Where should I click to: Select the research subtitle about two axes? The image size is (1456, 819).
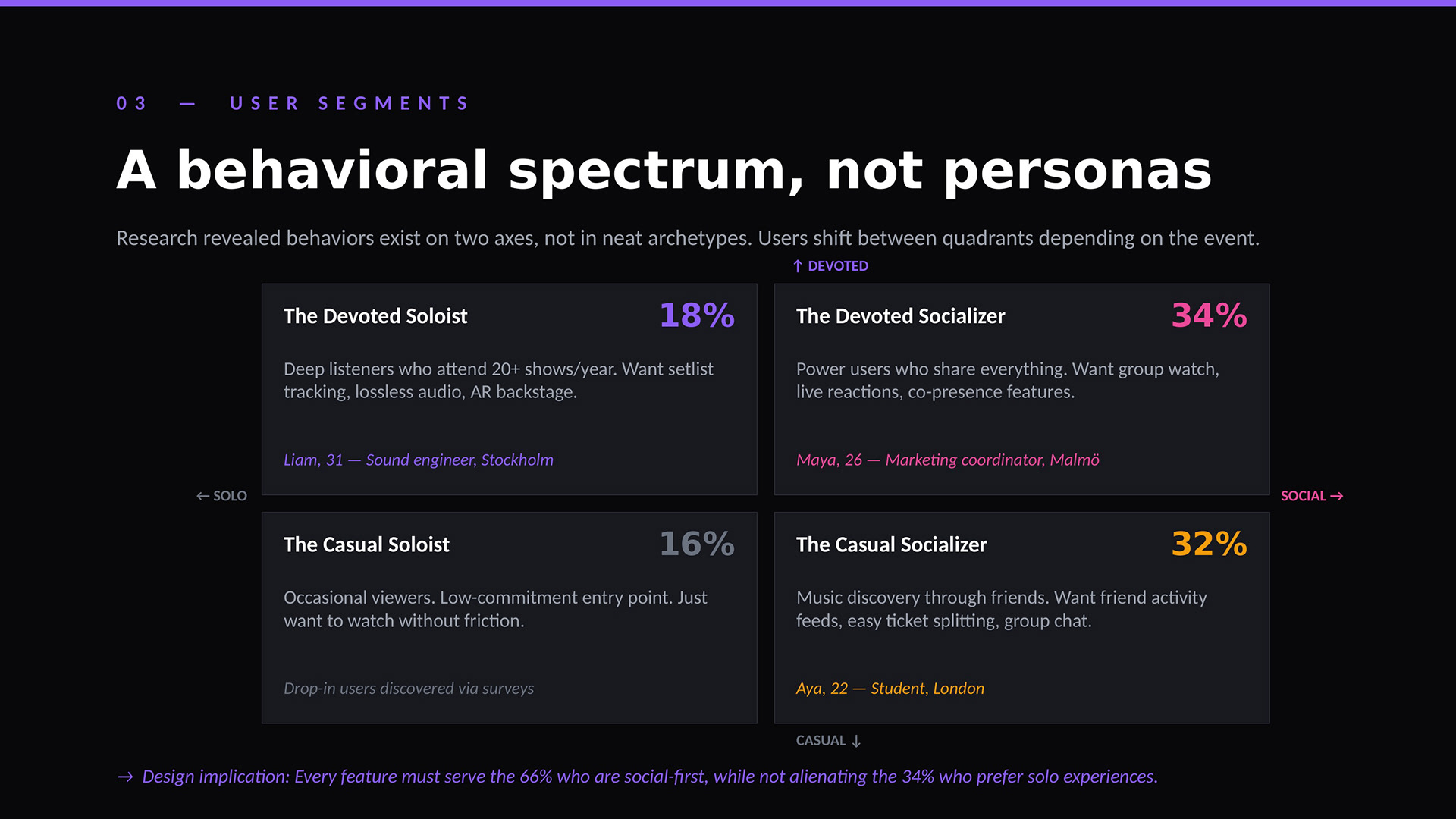(687, 238)
